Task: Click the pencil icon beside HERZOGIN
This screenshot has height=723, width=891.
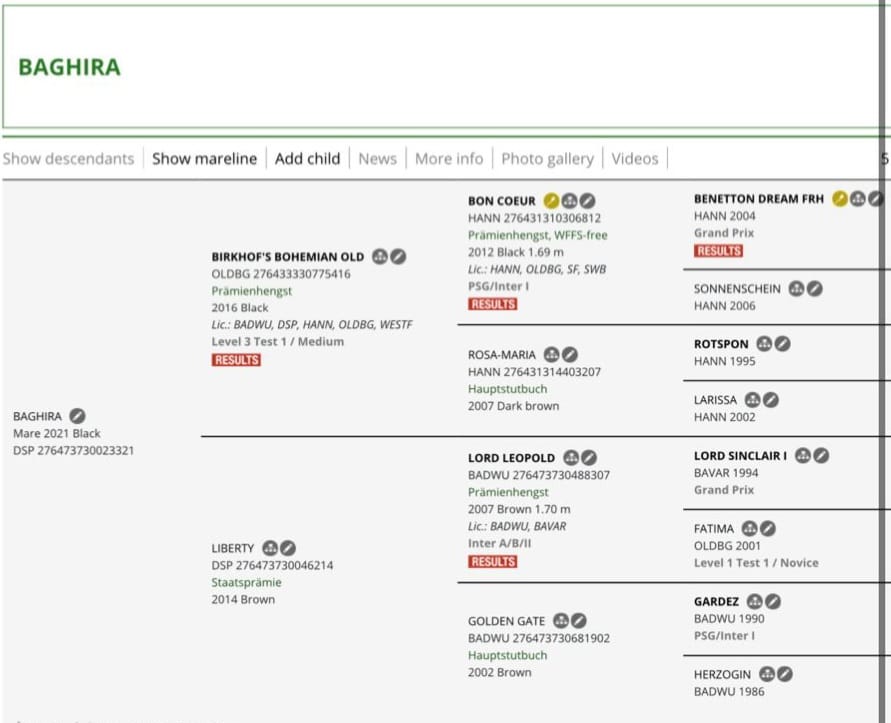Action: point(785,675)
